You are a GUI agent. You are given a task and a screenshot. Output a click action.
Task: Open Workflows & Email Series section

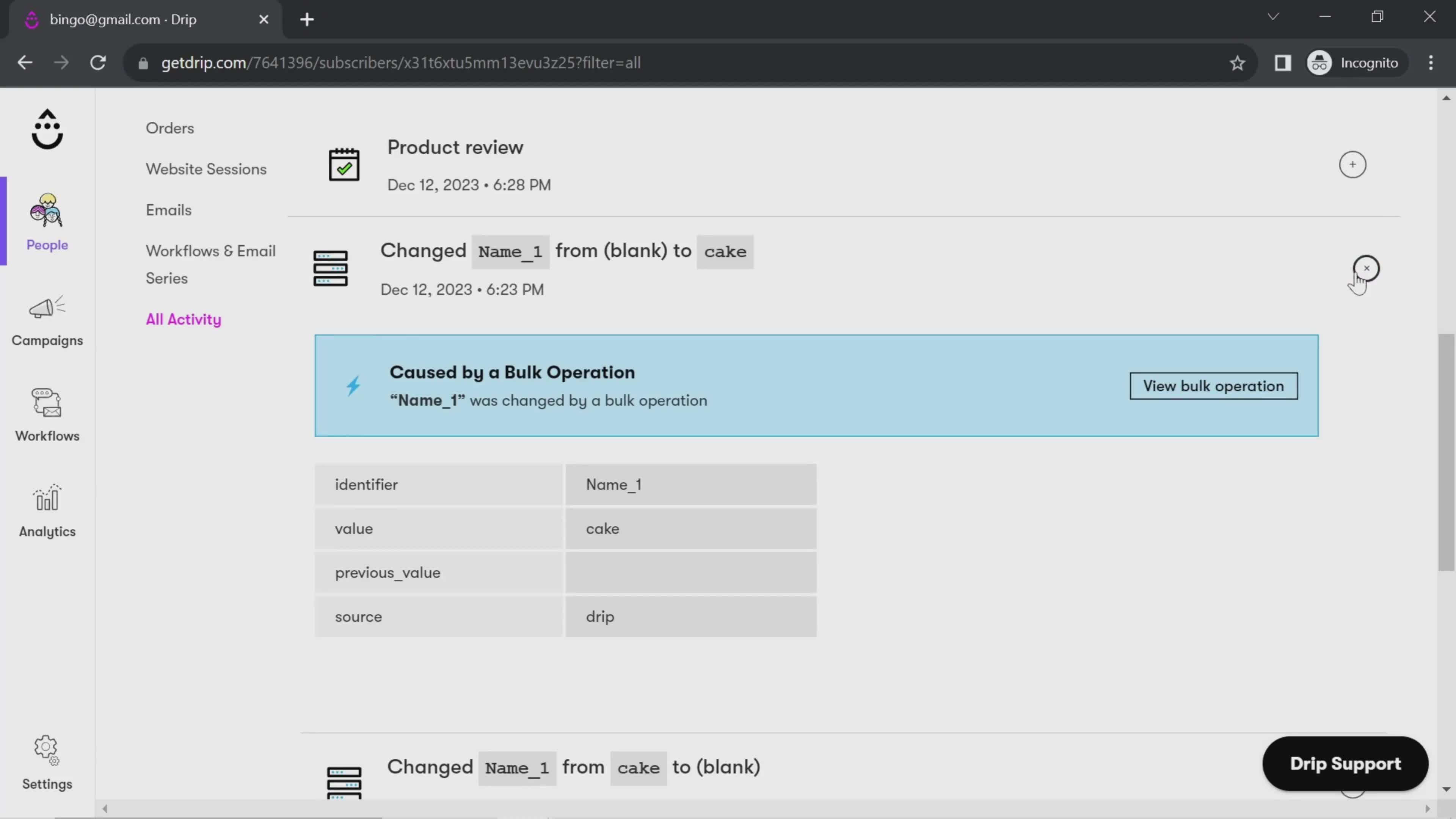tap(211, 264)
